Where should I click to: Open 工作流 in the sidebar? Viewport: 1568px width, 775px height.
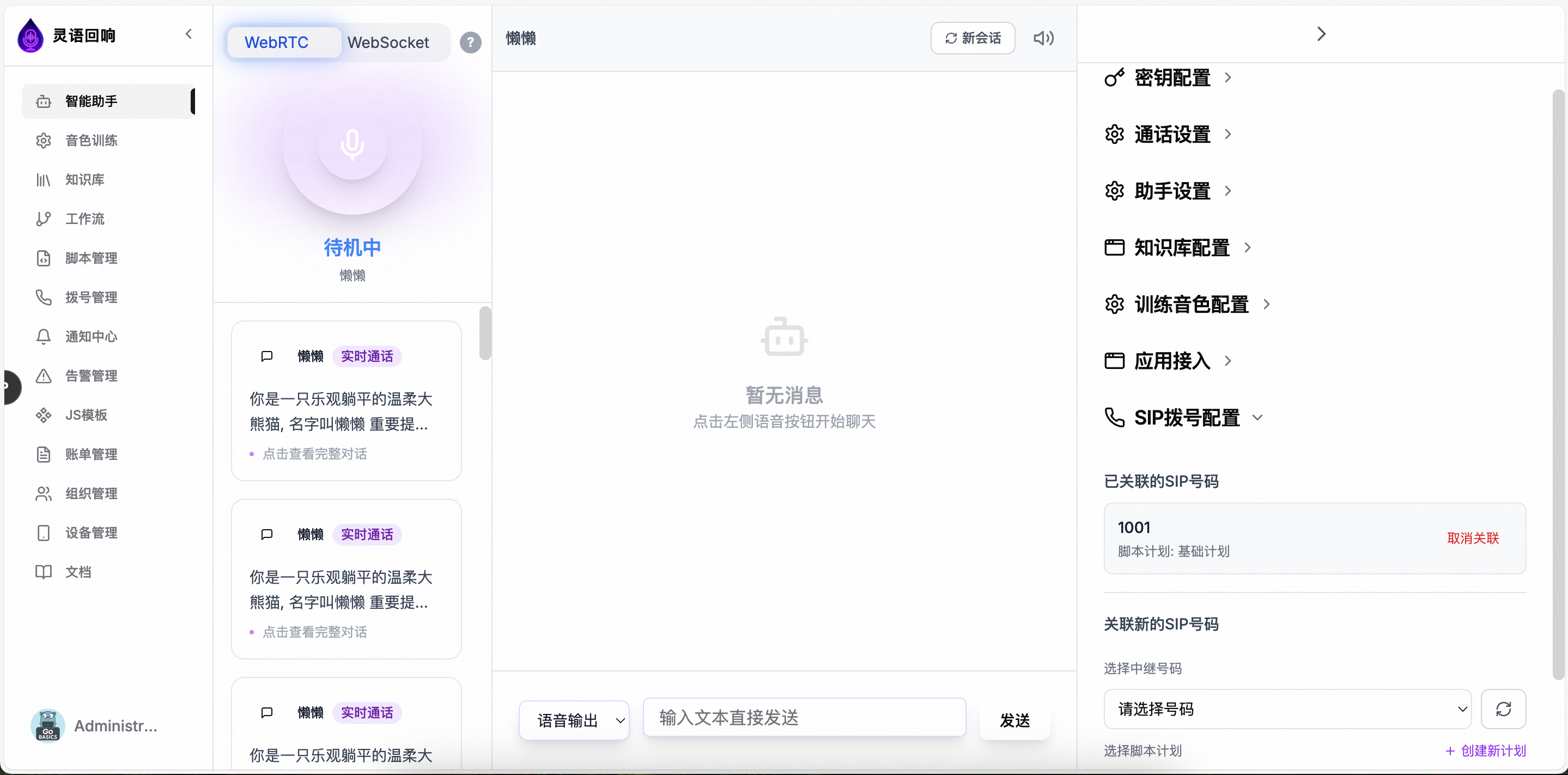[x=108, y=219]
